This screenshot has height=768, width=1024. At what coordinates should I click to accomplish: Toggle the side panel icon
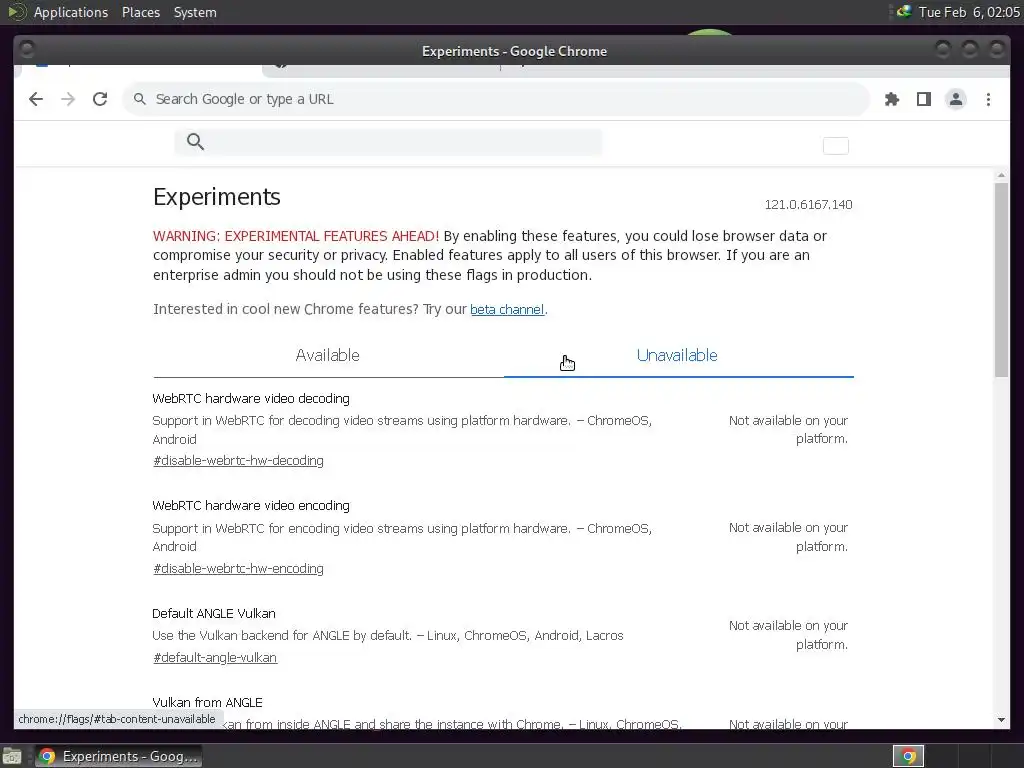(x=923, y=99)
